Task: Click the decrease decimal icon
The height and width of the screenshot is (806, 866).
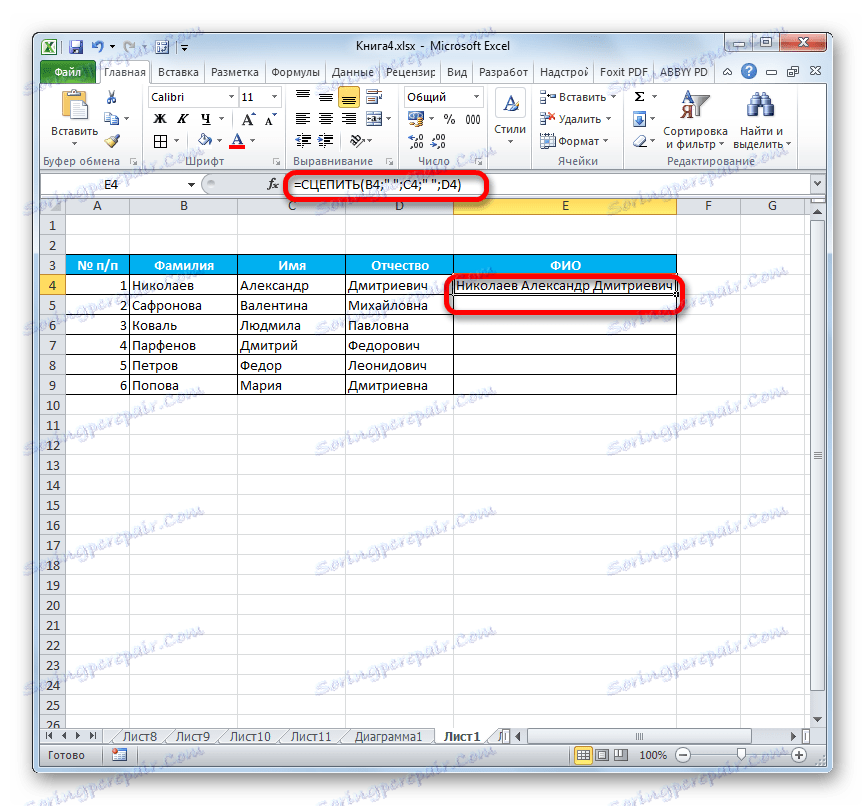Action: (x=438, y=141)
